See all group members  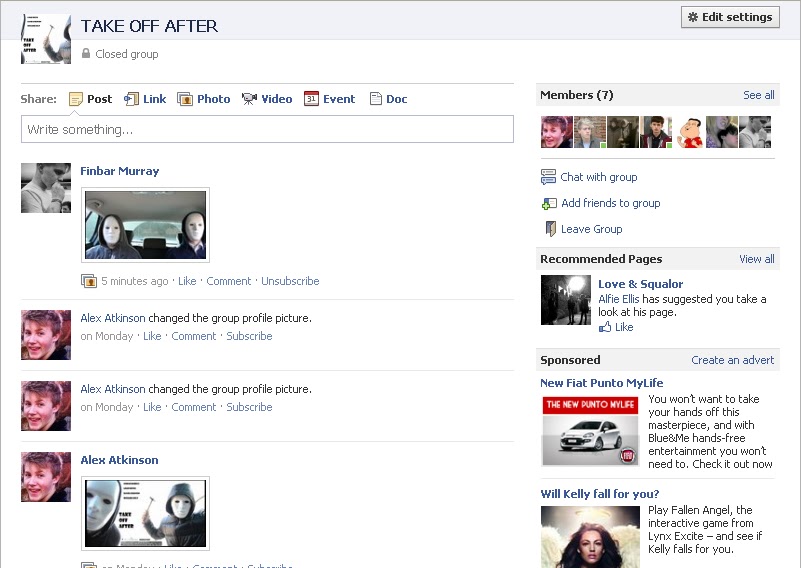pyautogui.click(x=759, y=95)
